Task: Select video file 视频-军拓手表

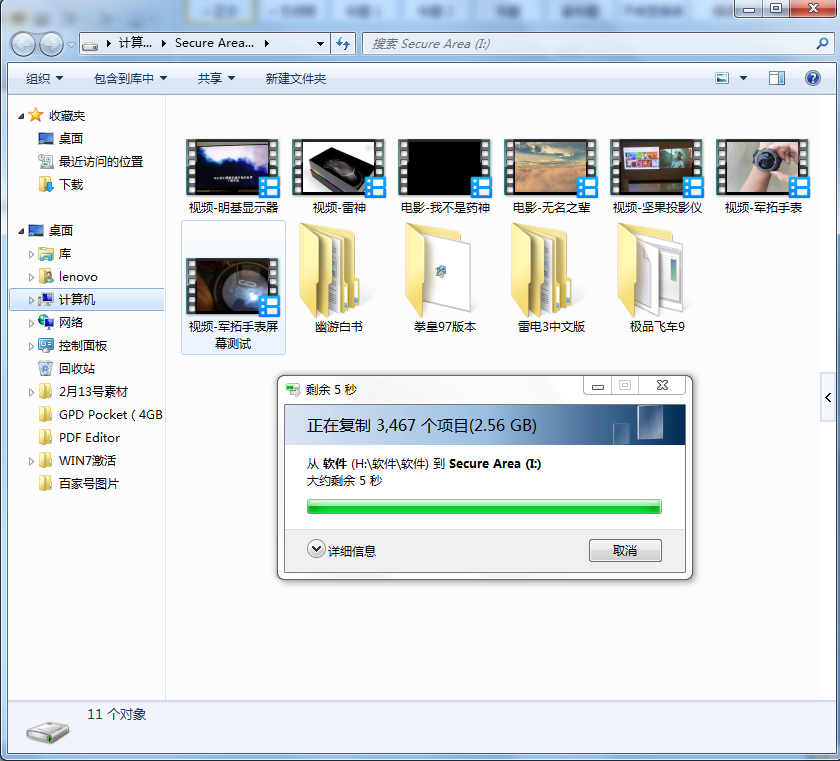Action: [763, 177]
